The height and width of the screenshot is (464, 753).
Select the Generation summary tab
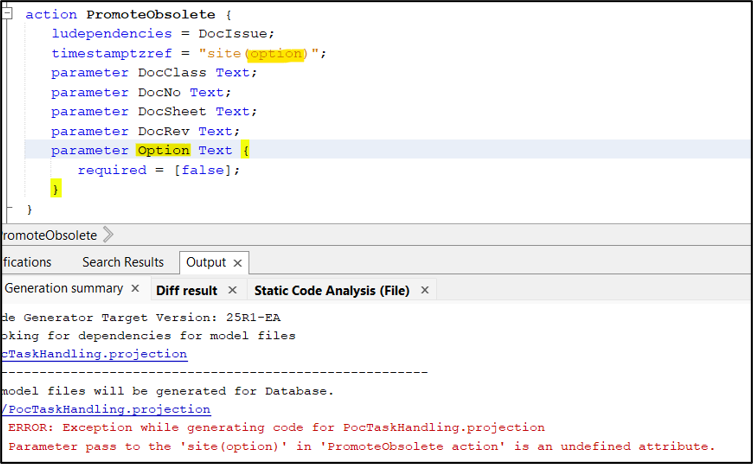click(x=63, y=289)
